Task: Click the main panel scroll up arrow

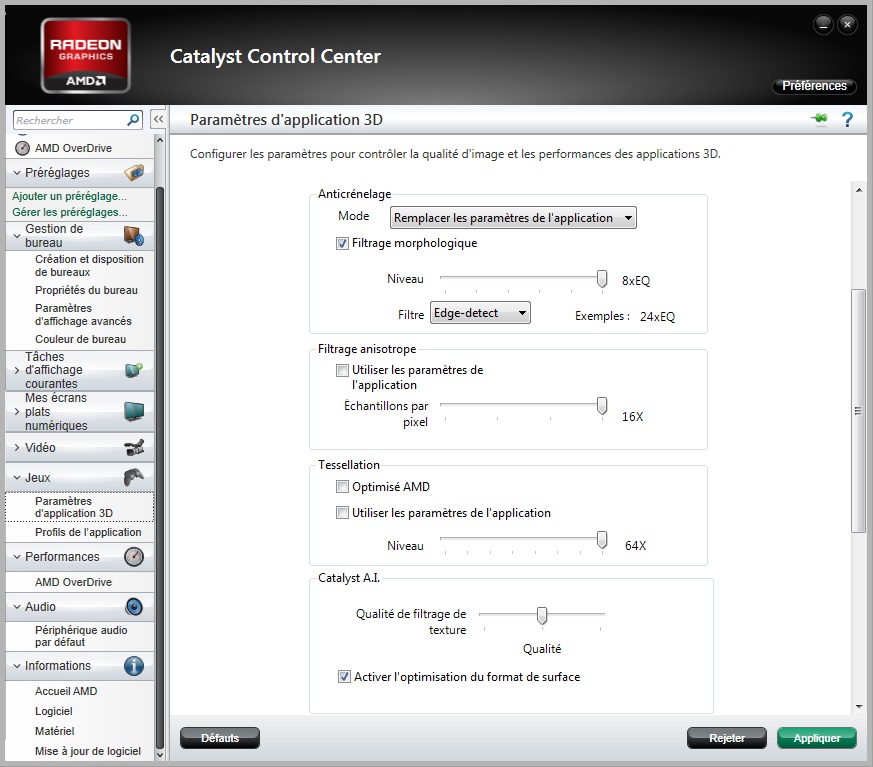Action: [x=859, y=190]
